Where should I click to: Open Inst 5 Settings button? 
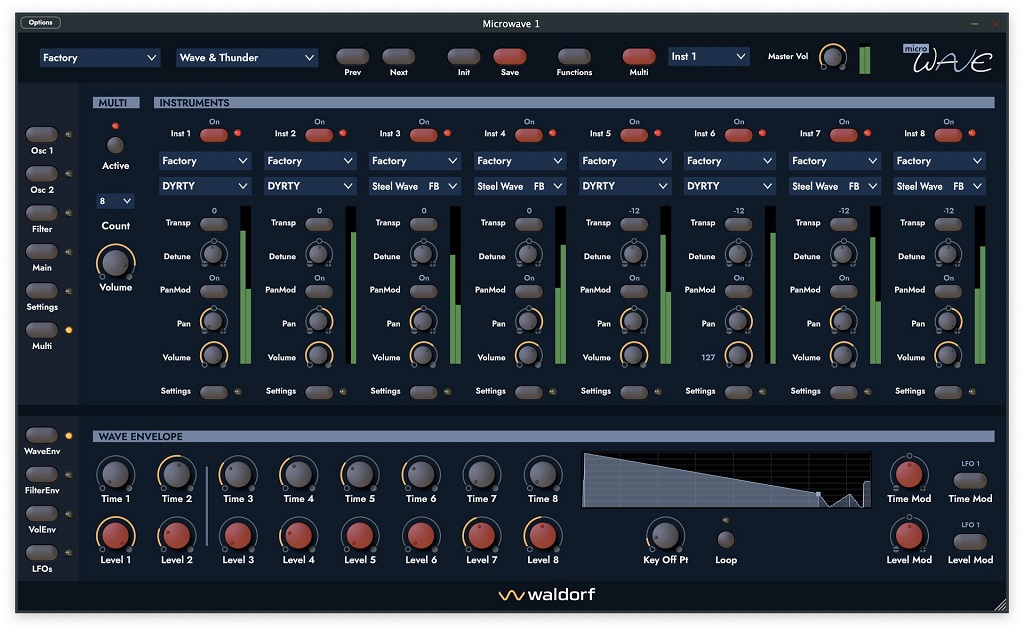tap(633, 392)
